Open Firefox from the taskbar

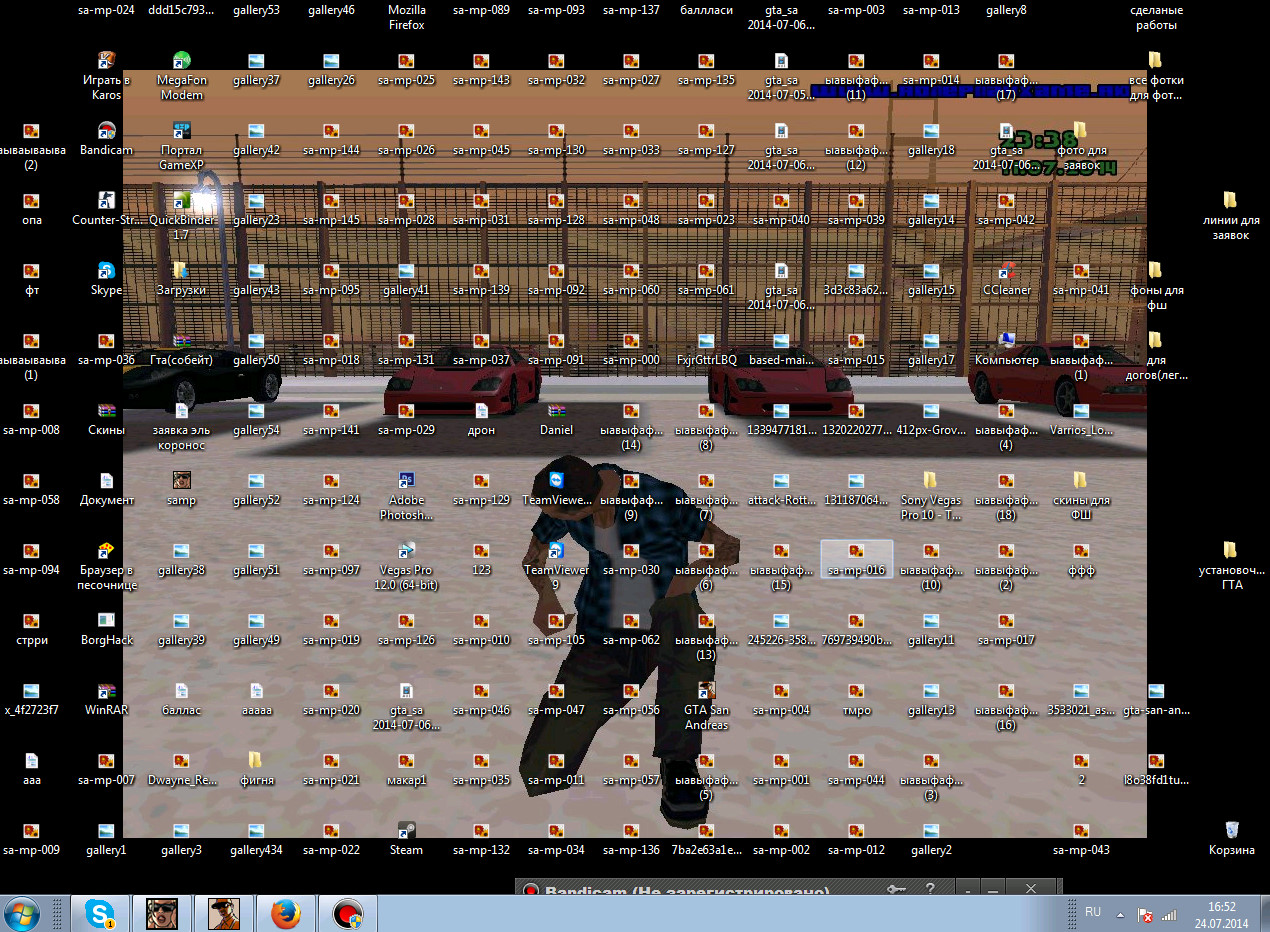tap(285, 913)
